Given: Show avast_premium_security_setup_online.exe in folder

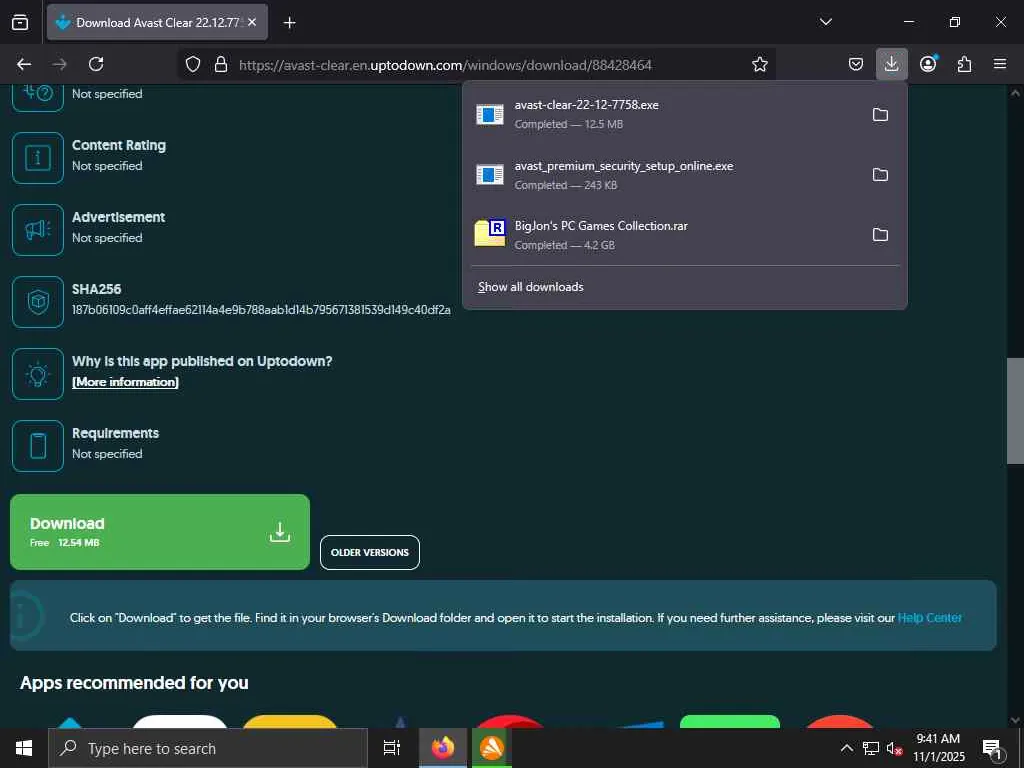Looking at the screenshot, I should 880,174.
